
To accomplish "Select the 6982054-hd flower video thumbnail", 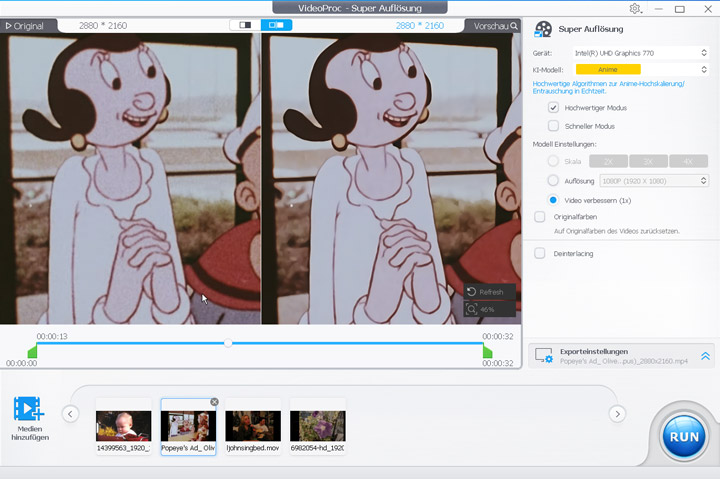I will pyautogui.click(x=318, y=427).
